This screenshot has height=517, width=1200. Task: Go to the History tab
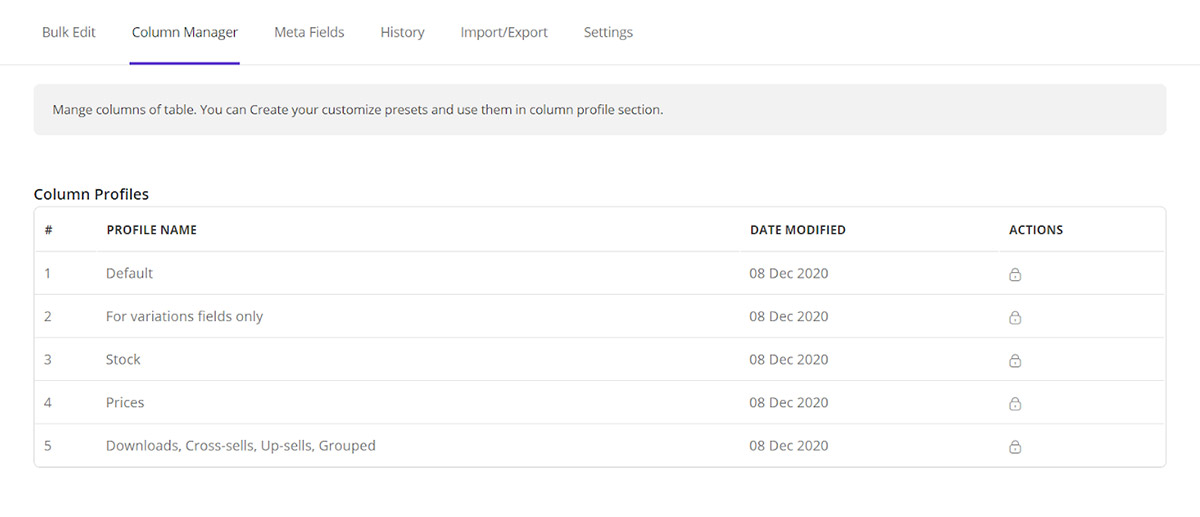(x=402, y=32)
